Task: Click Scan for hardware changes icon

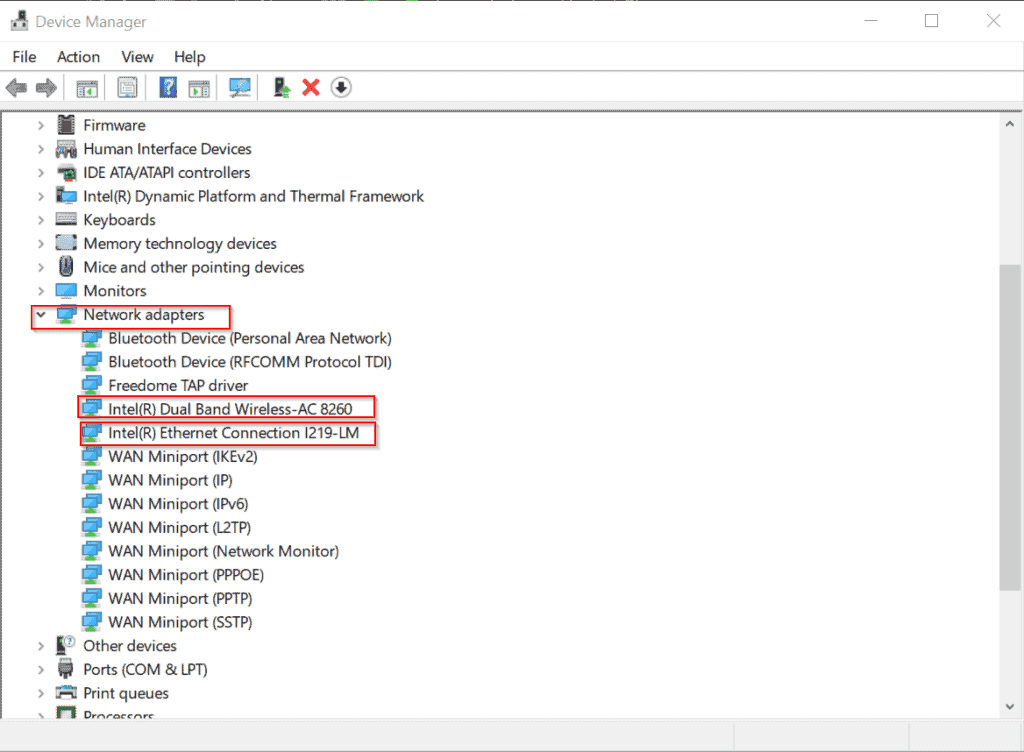Action: click(240, 87)
